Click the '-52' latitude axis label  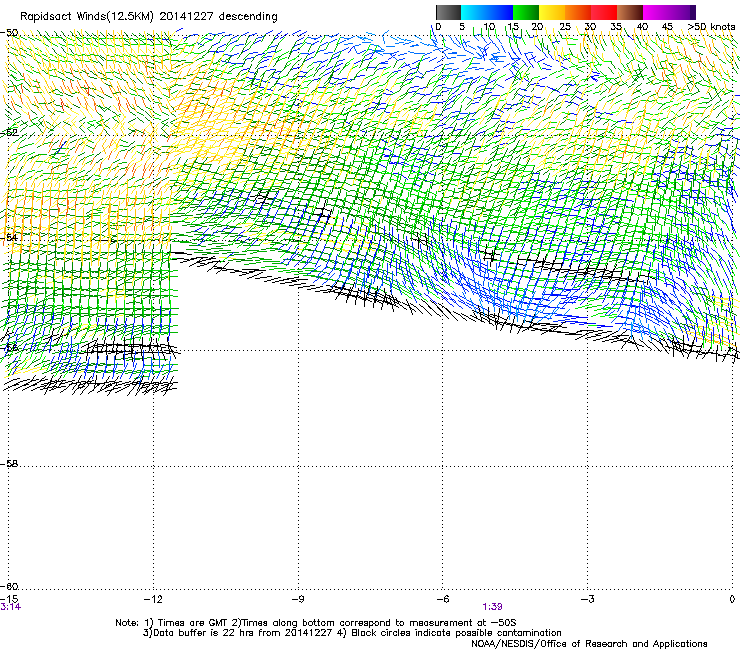click(x=9, y=133)
